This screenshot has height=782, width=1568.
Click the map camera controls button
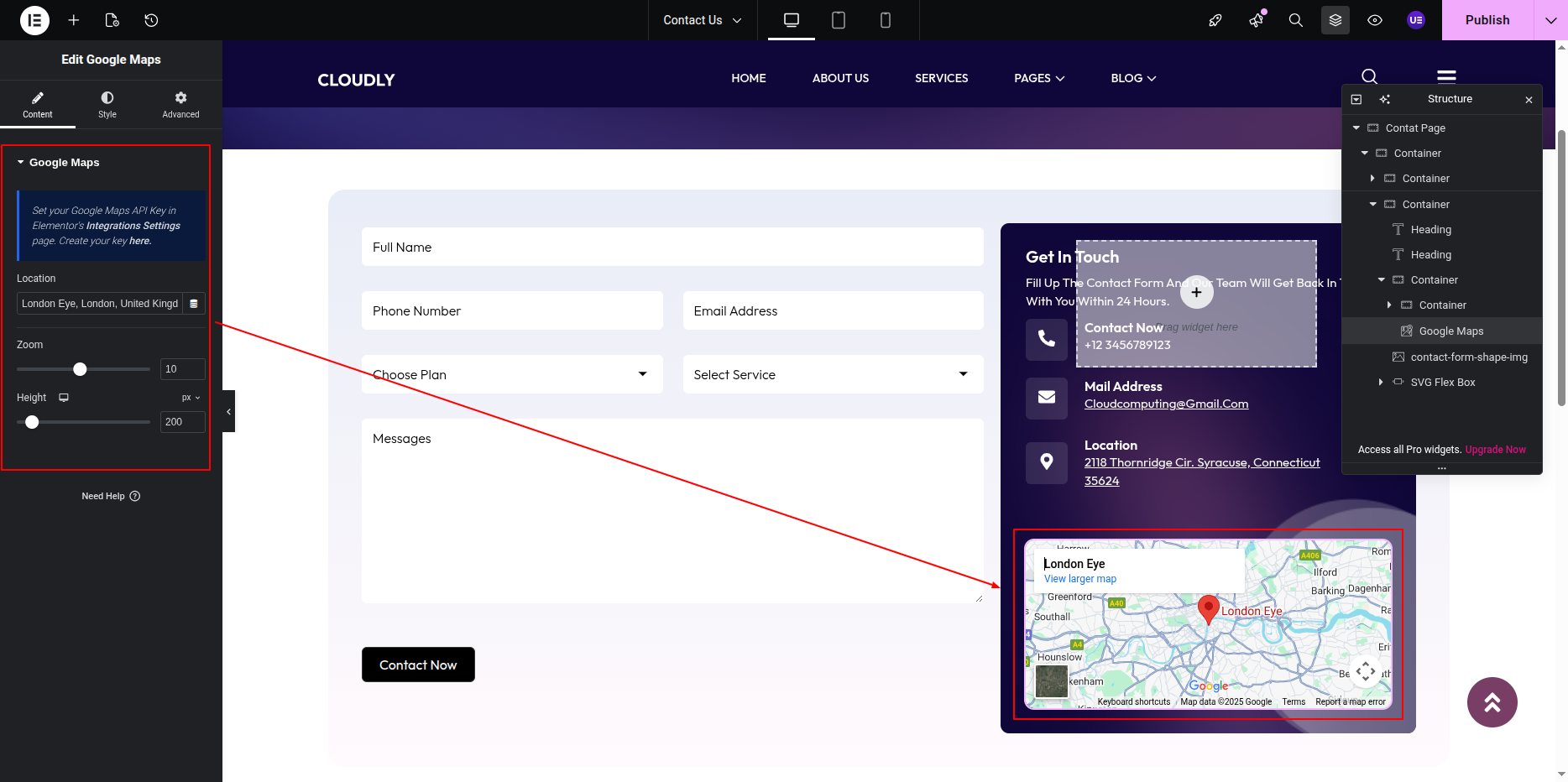coord(1366,671)
